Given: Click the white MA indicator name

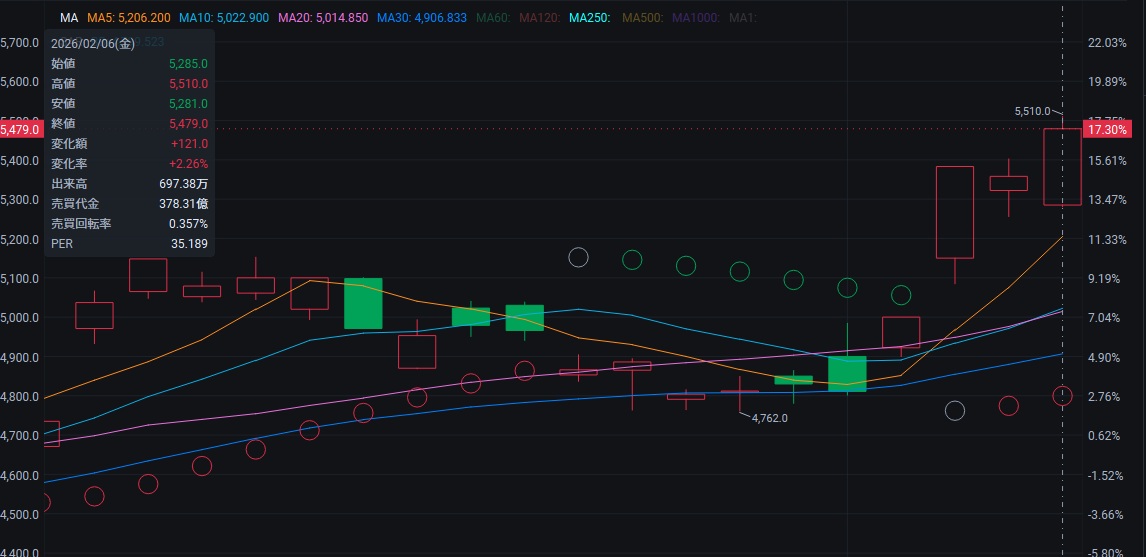Looking at the screenshot, I should pos(69,18).
